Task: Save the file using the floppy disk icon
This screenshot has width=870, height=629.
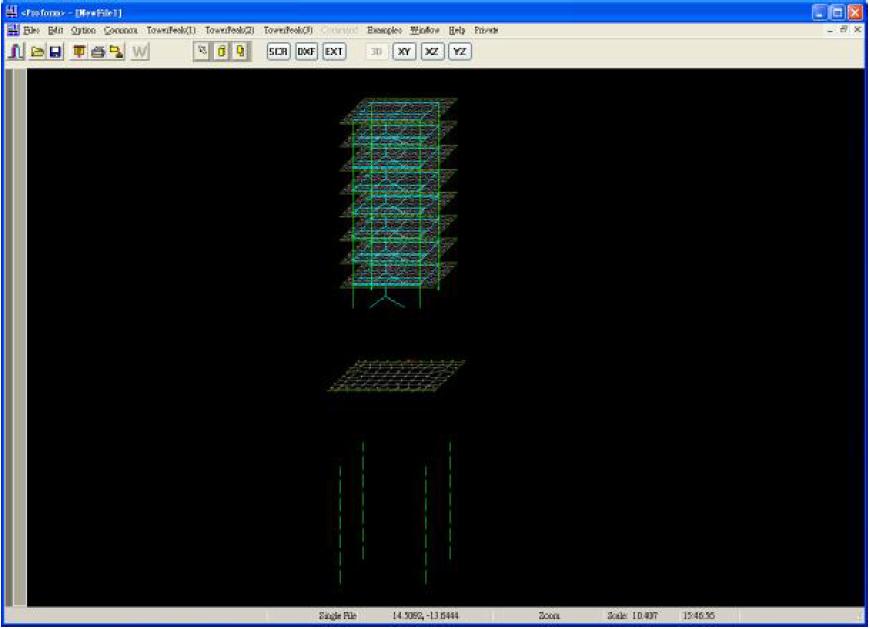Action: pos(55,51)
